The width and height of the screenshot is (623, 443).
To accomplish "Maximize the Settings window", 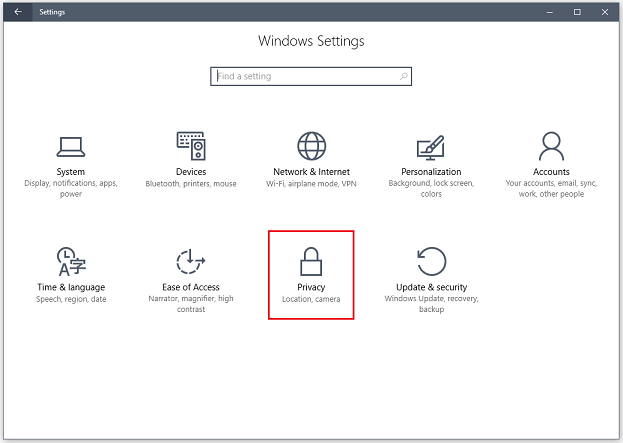I will pos(577,12).
